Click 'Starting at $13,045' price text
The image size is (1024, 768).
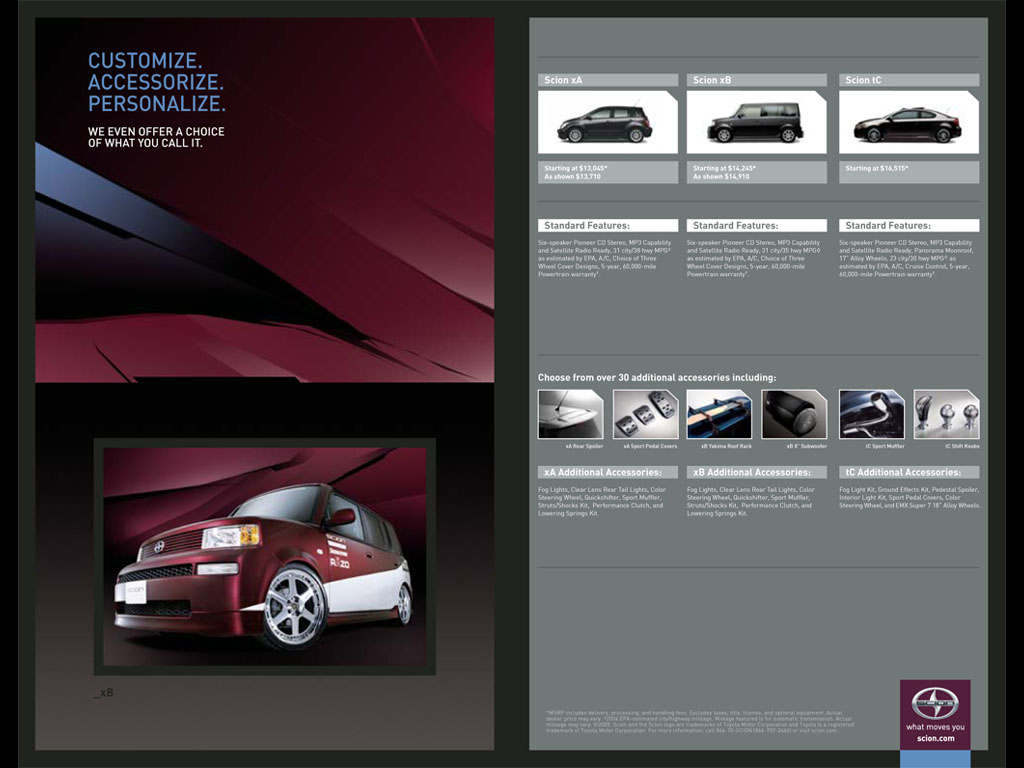[575, 168]
